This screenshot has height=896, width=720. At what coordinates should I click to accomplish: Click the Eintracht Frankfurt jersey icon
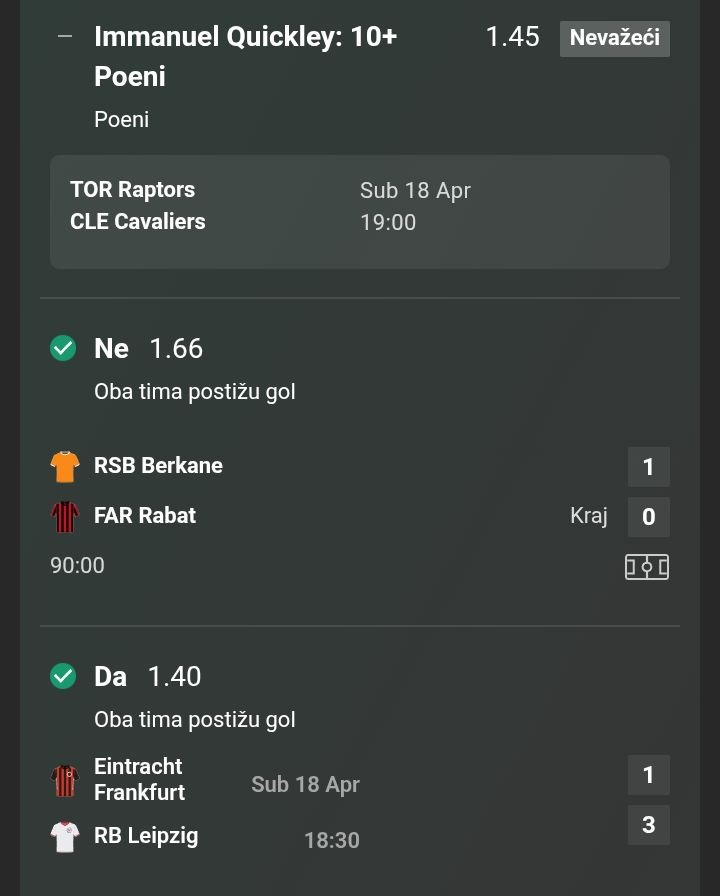click(x=65, y=780)
